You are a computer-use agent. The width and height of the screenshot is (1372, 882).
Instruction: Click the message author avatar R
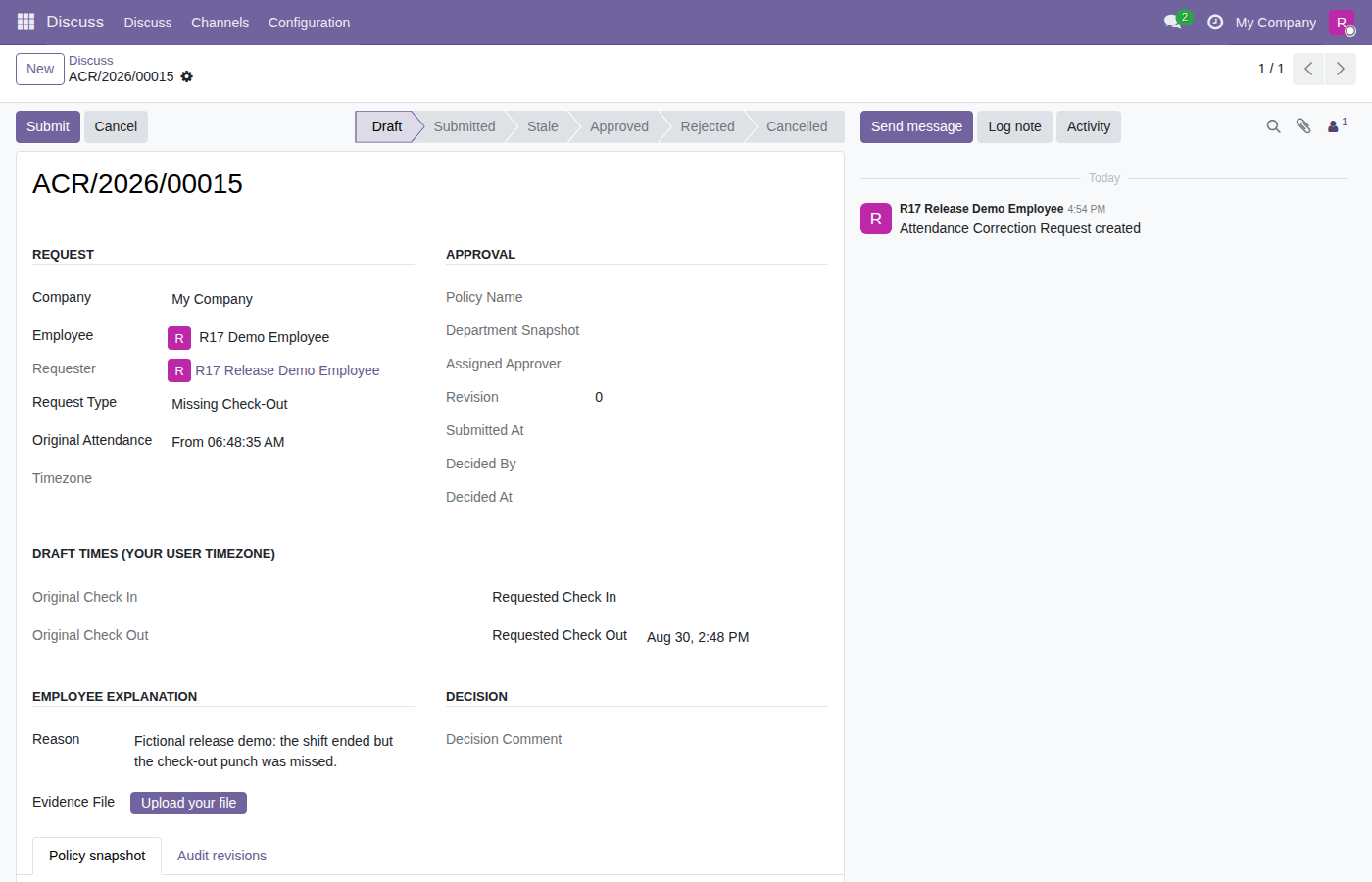(876, 219)
